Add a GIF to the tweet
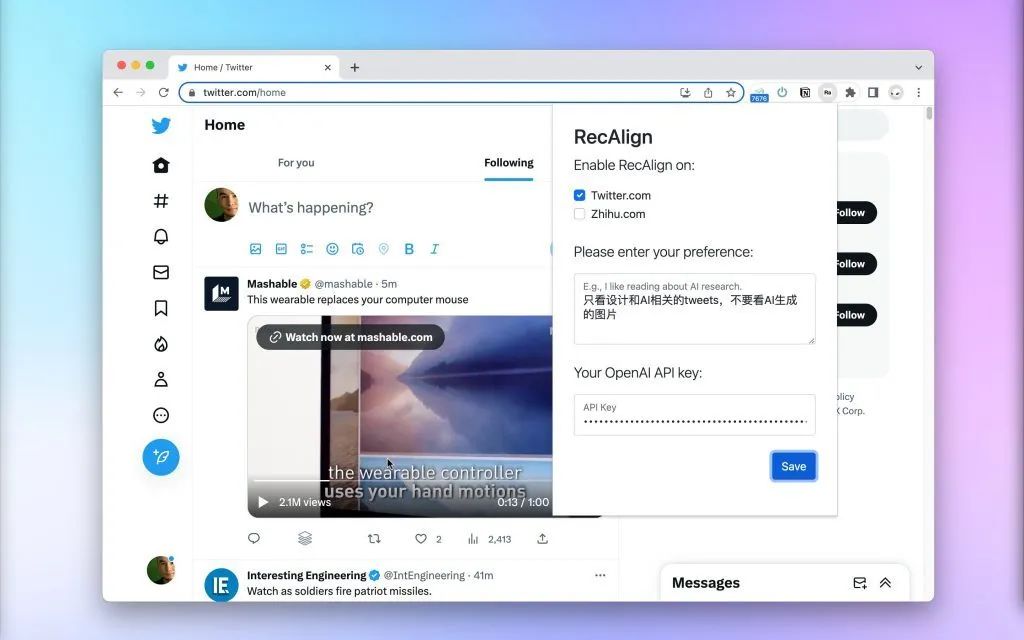Image resolution: width=1024 pixels, height=640 pixels. coord(281,249)
